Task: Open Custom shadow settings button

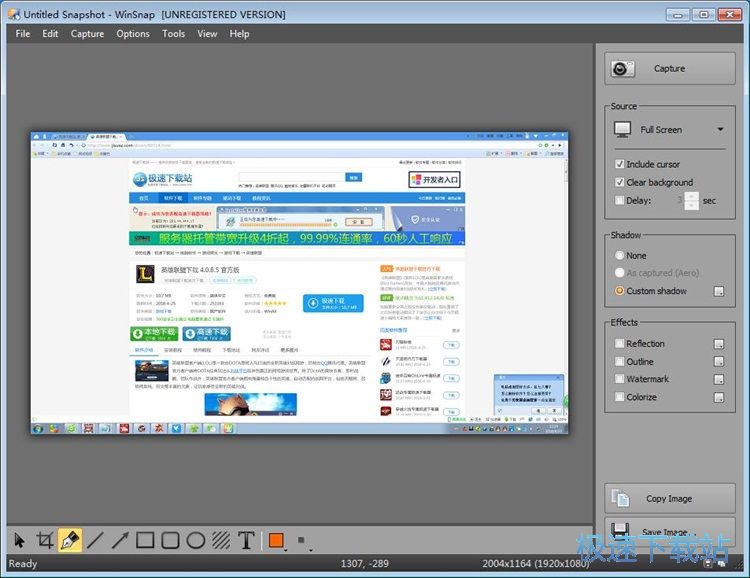Action: [719, 291]
